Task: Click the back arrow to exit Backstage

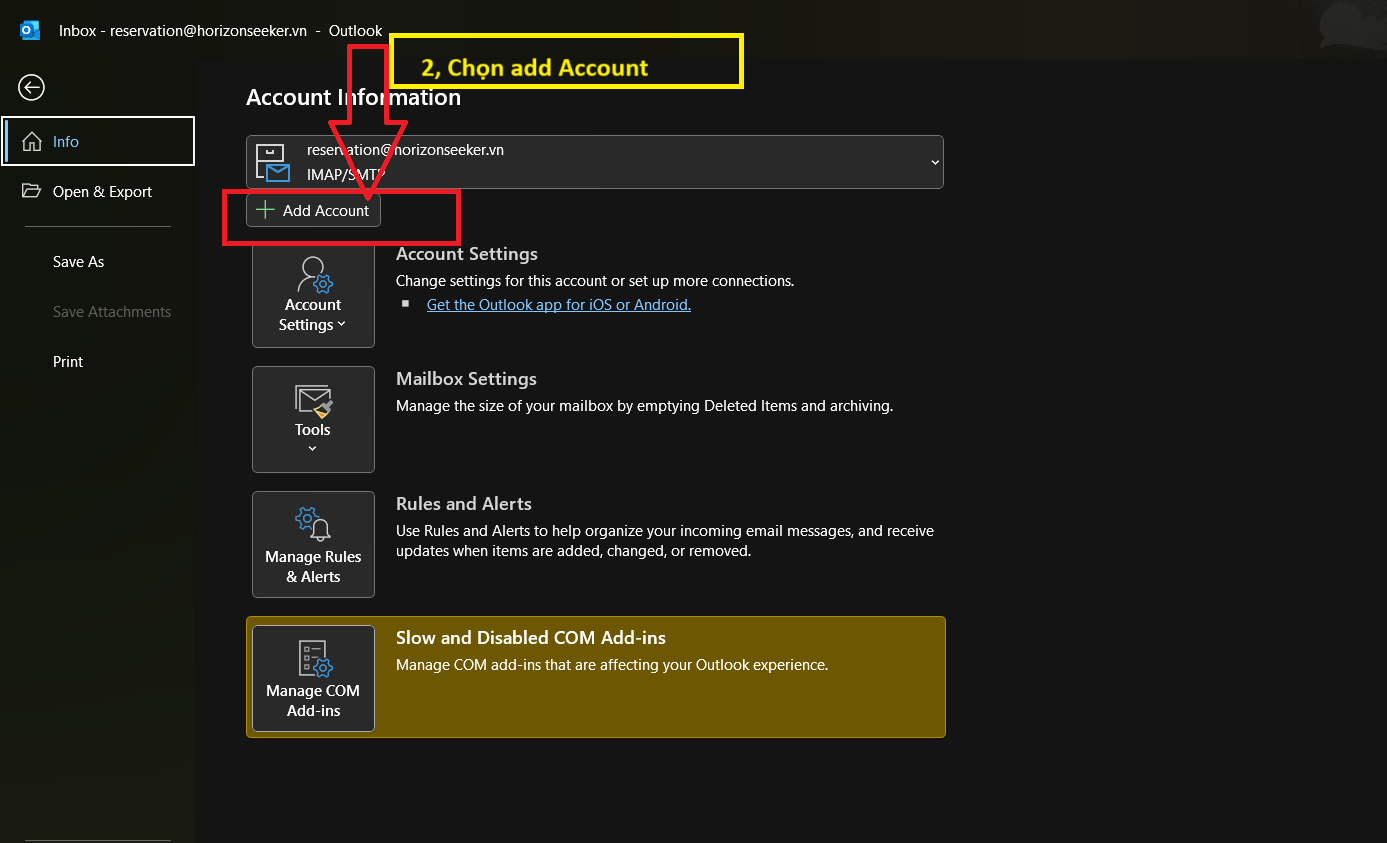Action: [x=32, y=88]
